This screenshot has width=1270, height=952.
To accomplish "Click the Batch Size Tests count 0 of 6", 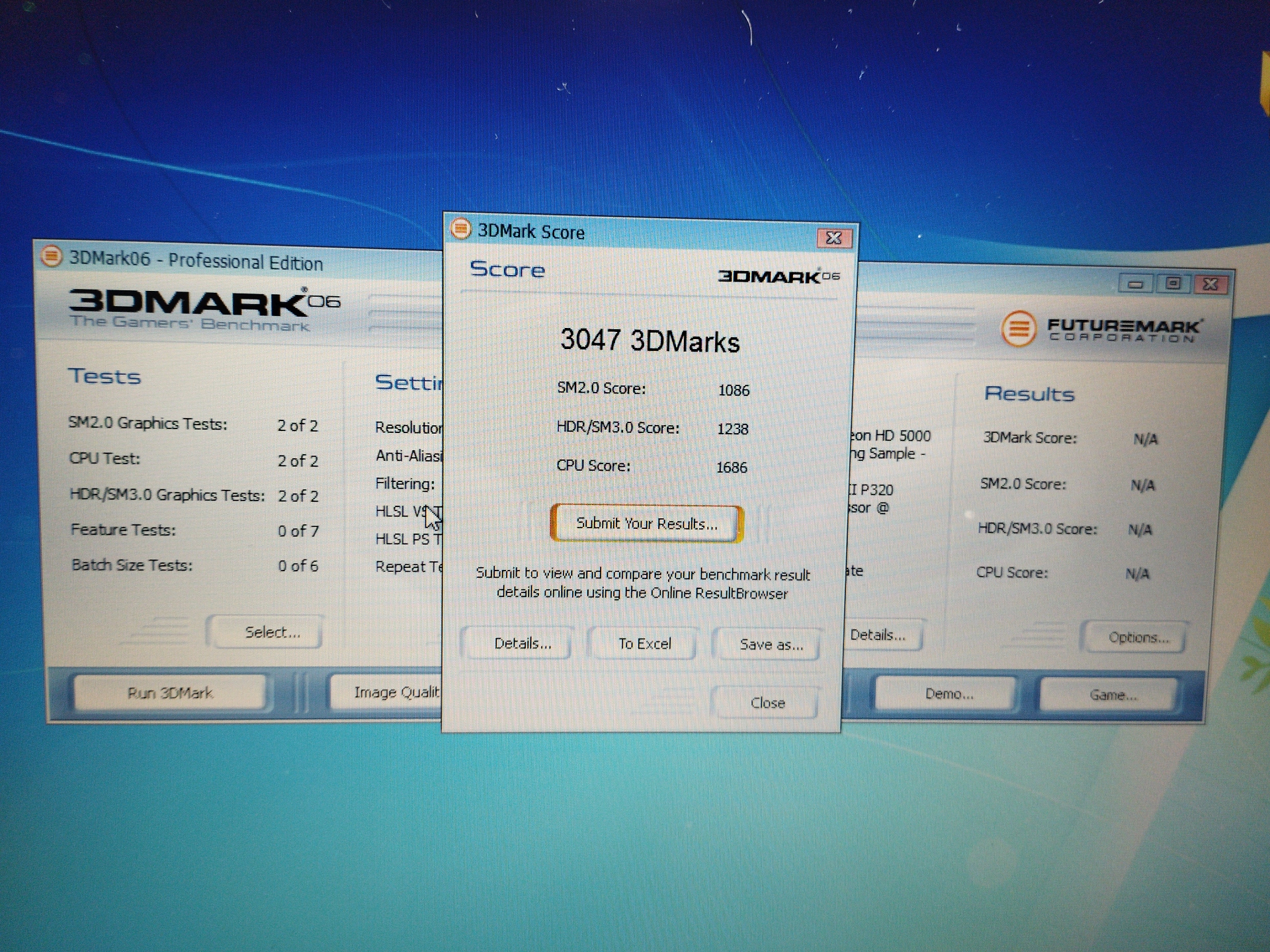I will click(x=298, y=566).
